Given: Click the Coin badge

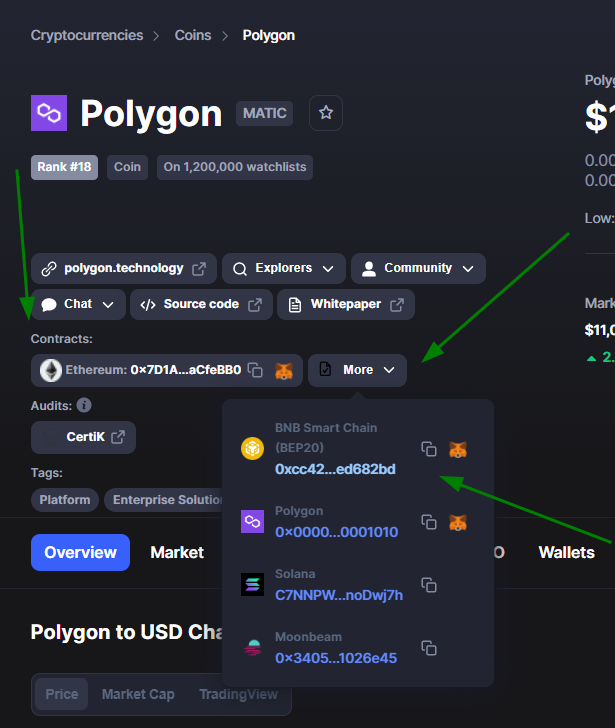Looking at the screenshot, I should click(127, 167).
